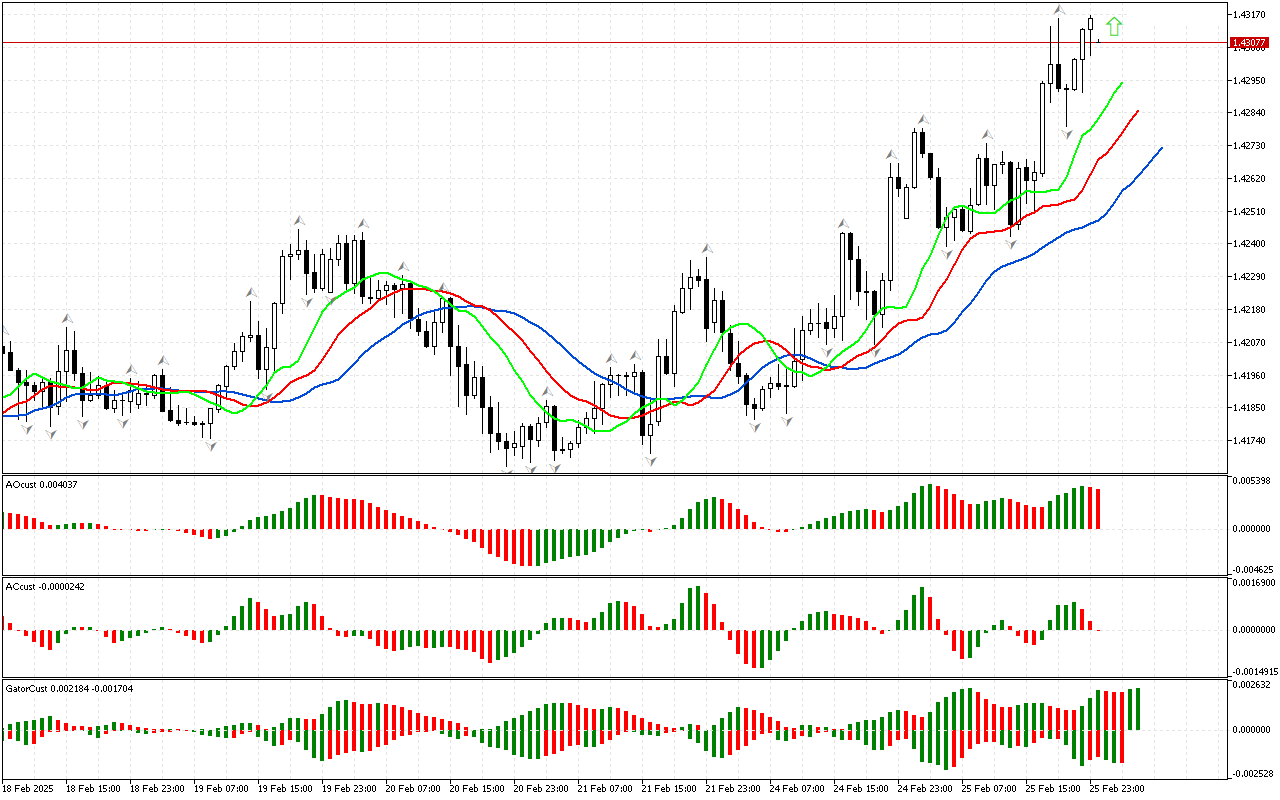Click the green up arrow buy signal
The width and height of the screenshot is (1280, 800).
tap(1114, 27)
